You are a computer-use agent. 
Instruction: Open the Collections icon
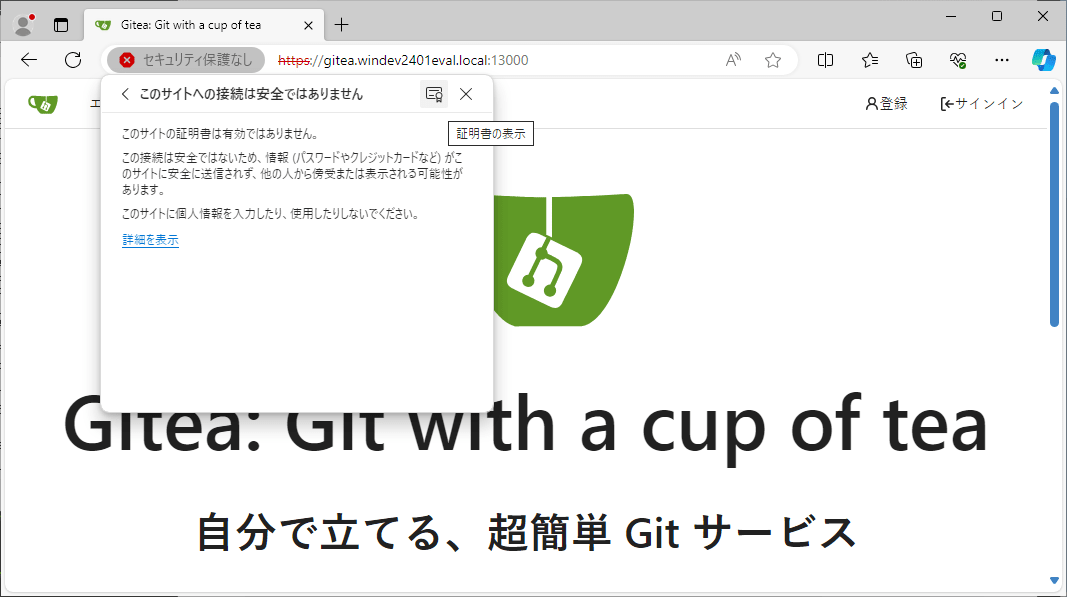pos(913,60)
